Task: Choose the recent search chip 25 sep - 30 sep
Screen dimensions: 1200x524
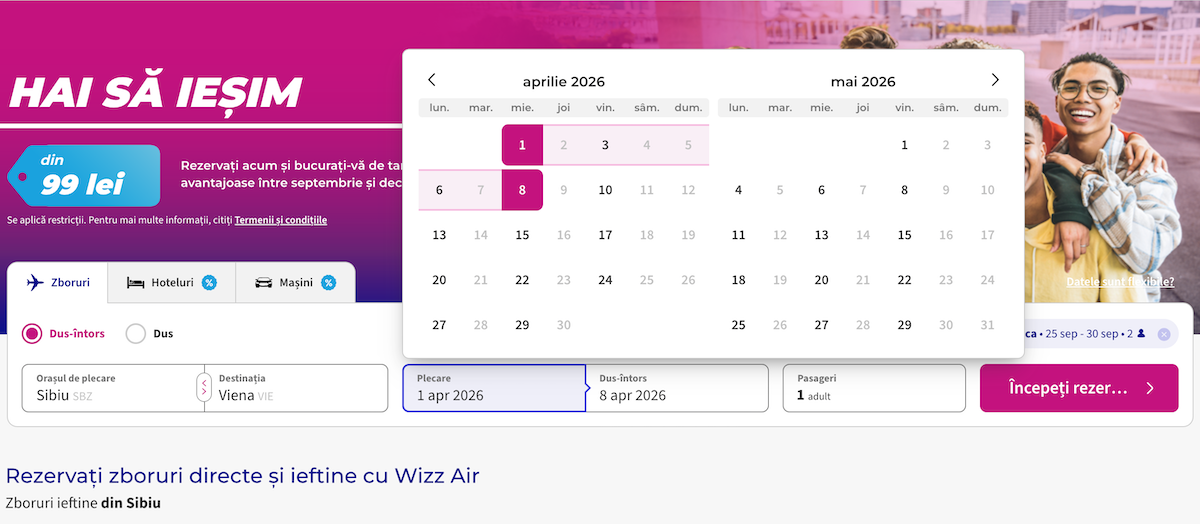Action: [x=1088, y=334]
